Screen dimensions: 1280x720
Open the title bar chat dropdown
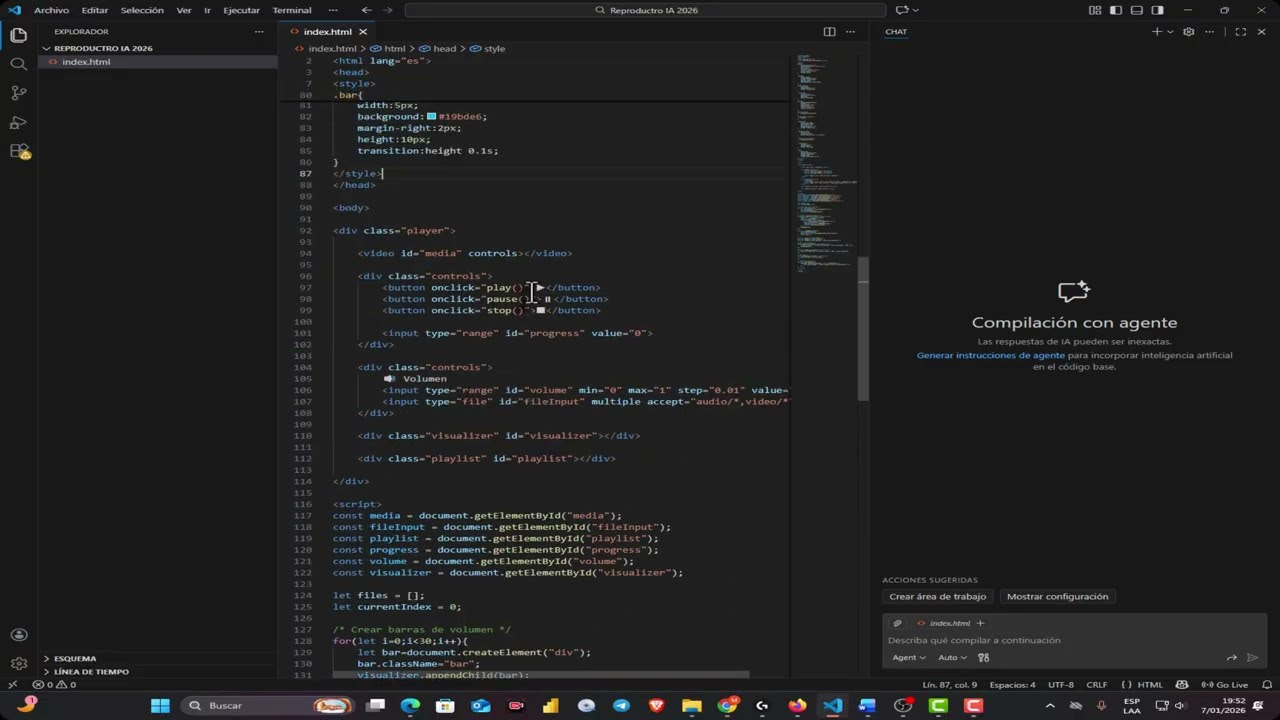(x=915, y=10)
